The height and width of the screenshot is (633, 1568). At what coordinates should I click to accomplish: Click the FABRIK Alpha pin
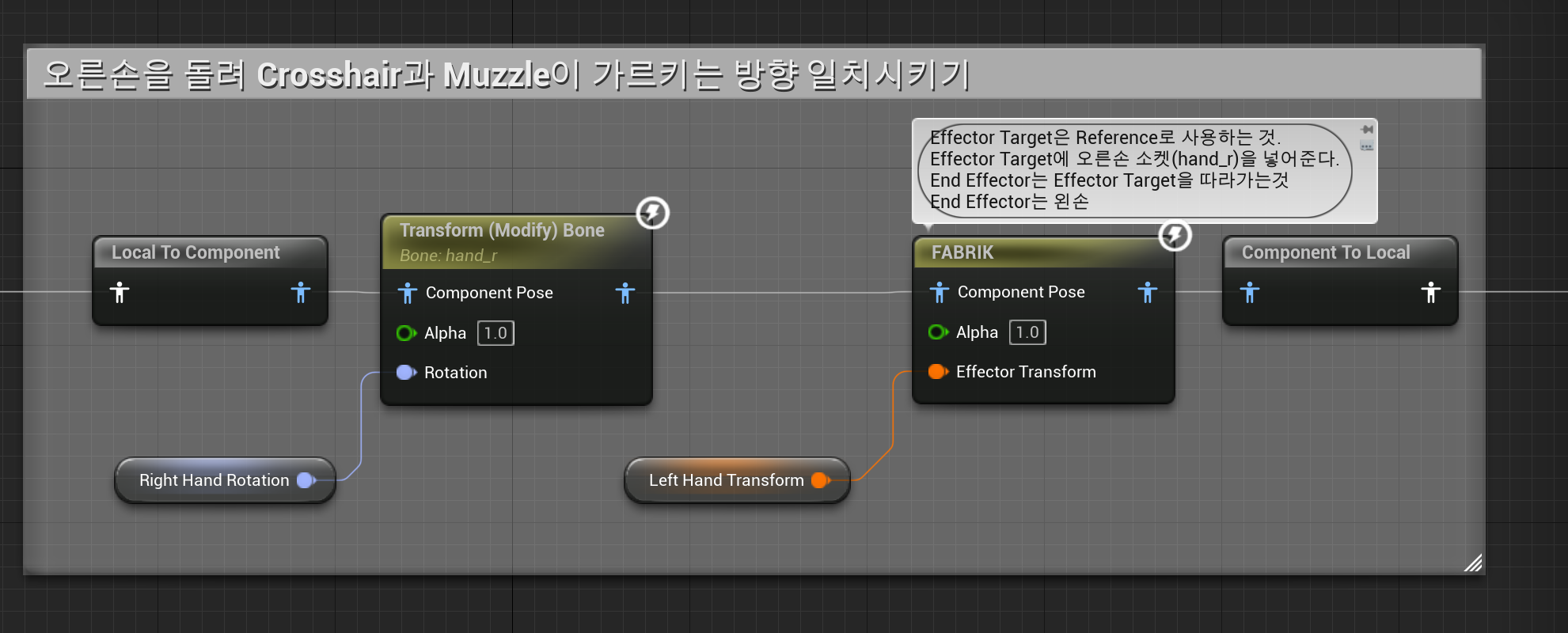tap(938, 332)
